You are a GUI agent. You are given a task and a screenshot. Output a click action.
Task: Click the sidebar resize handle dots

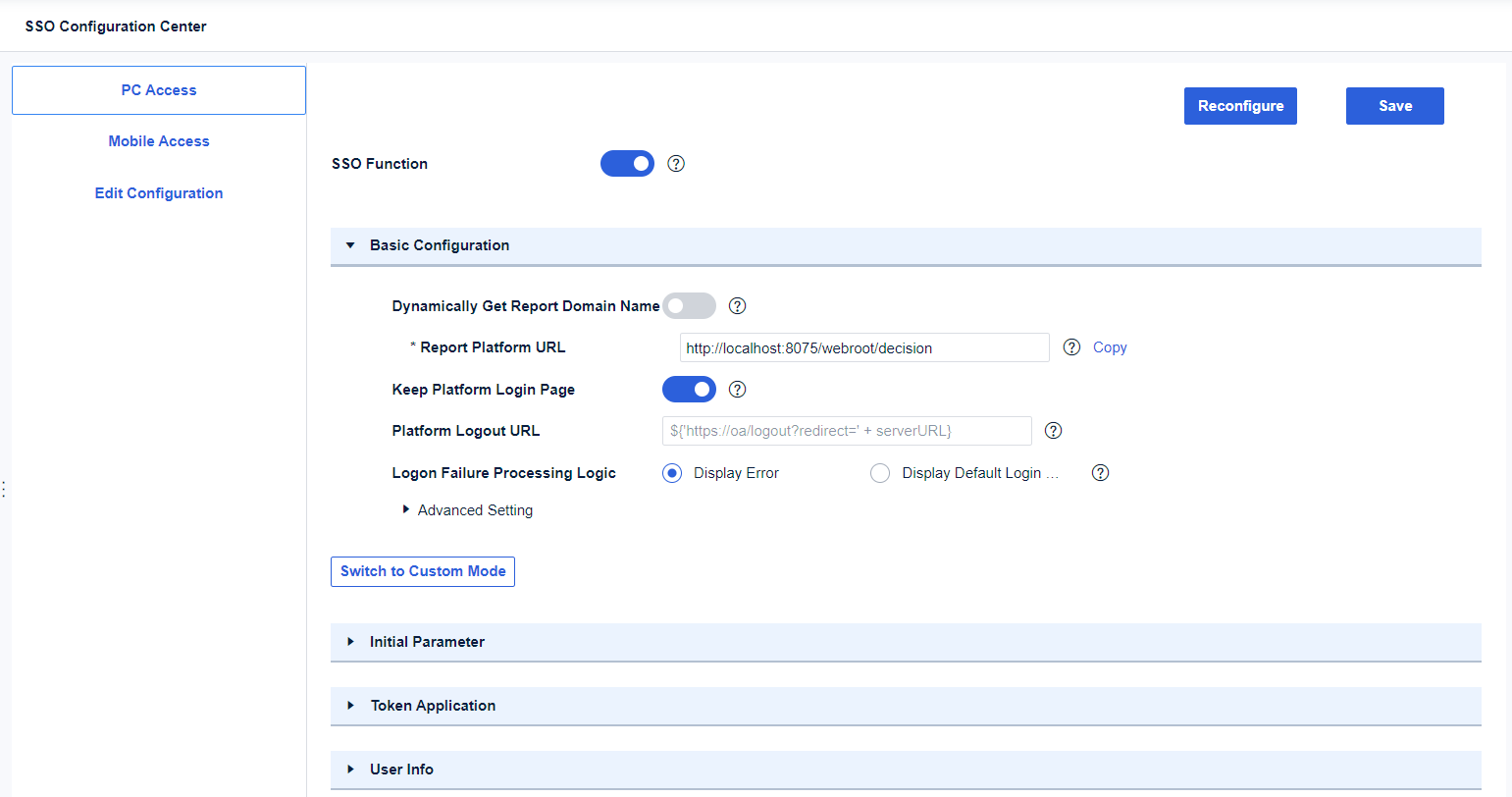click(x=4, y=489)
